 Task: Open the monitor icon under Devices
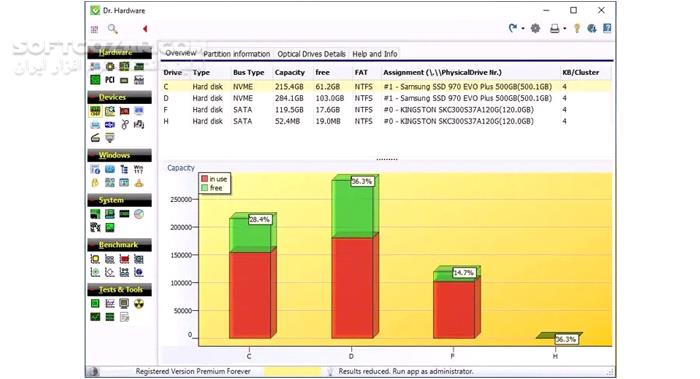139,111
